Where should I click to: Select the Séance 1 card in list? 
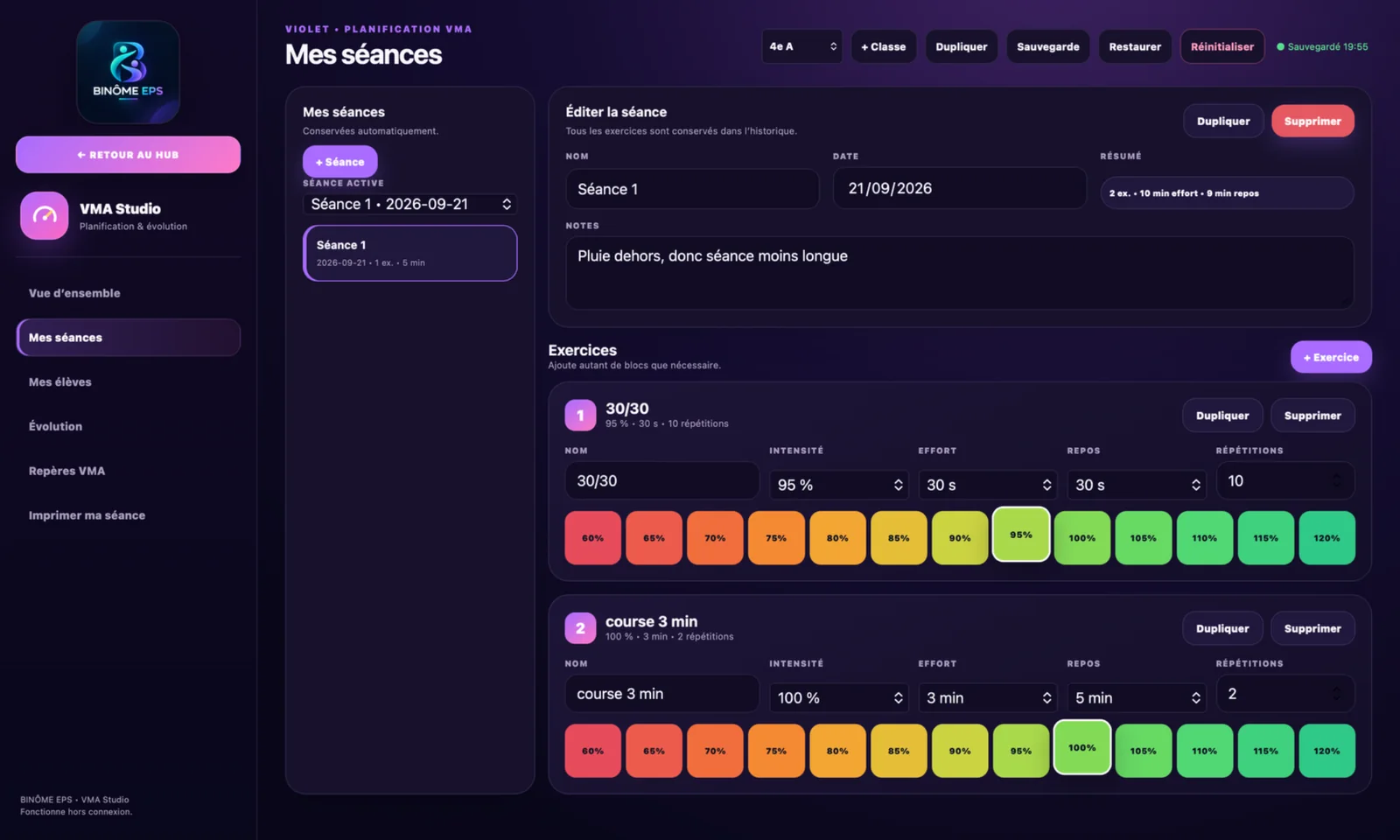(x=410, y=253)
